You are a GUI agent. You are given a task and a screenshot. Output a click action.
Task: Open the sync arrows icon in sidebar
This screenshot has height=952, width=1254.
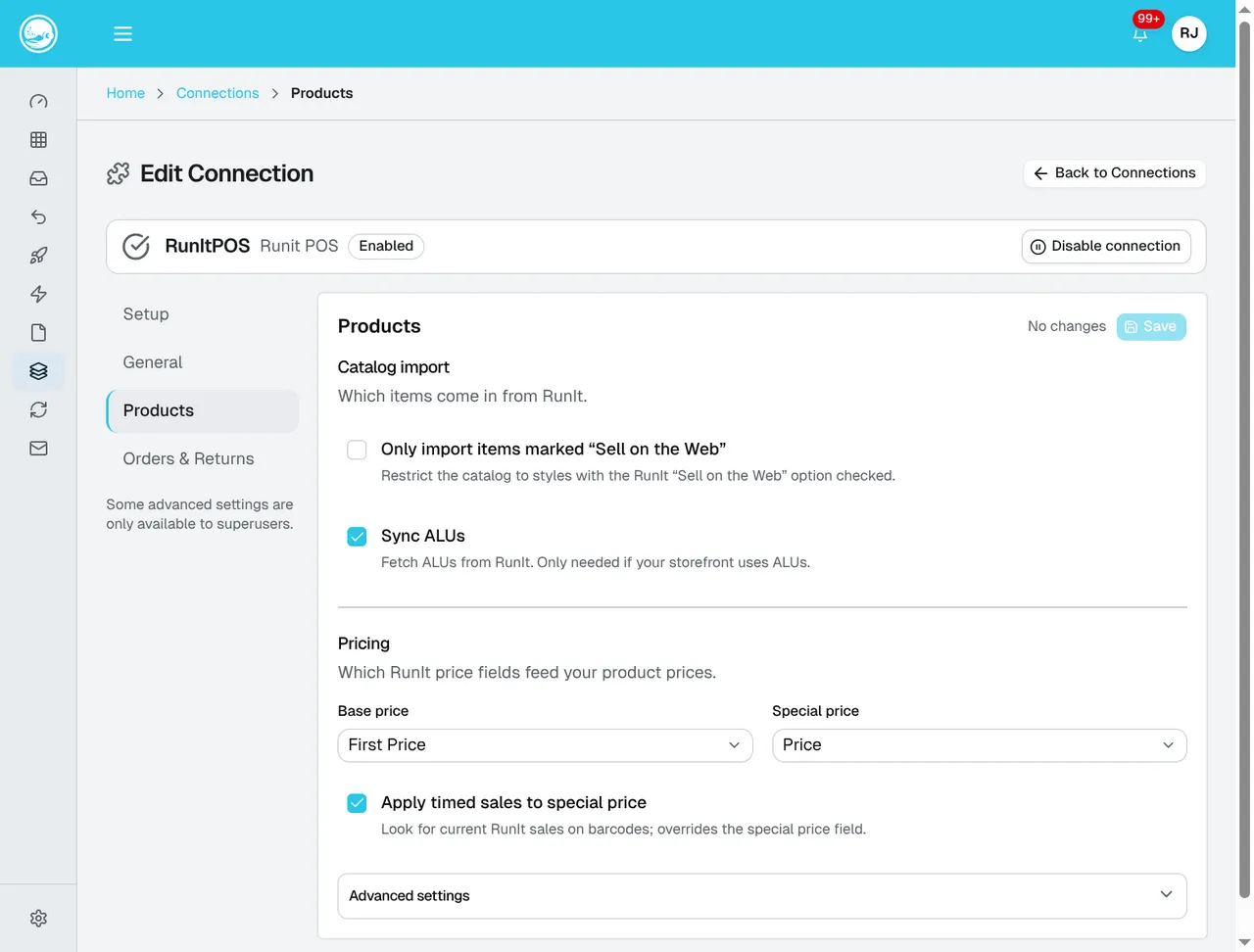pyautogui.click(x=38, y=409)
